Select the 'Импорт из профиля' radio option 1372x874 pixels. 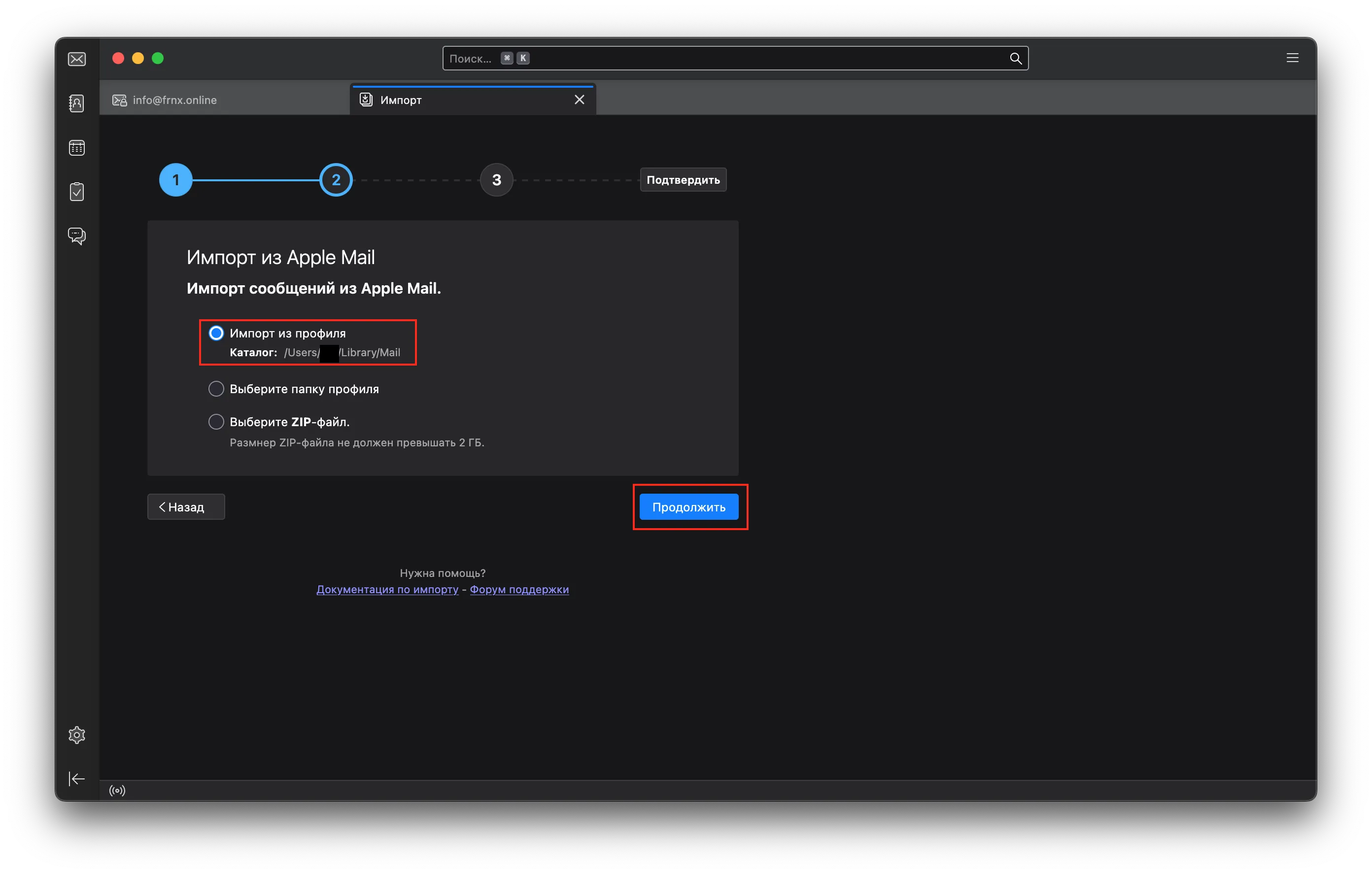pos(216,334)
